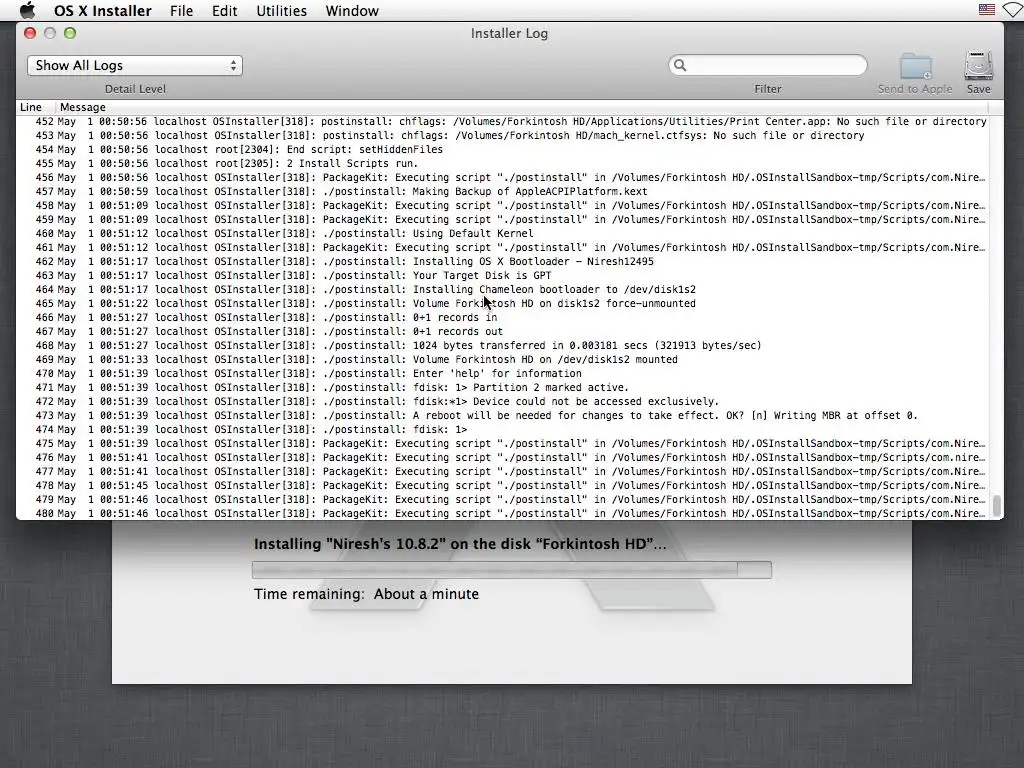
Task: Select log line 456 PackageKit Executing script
Action: pos(503,178)
